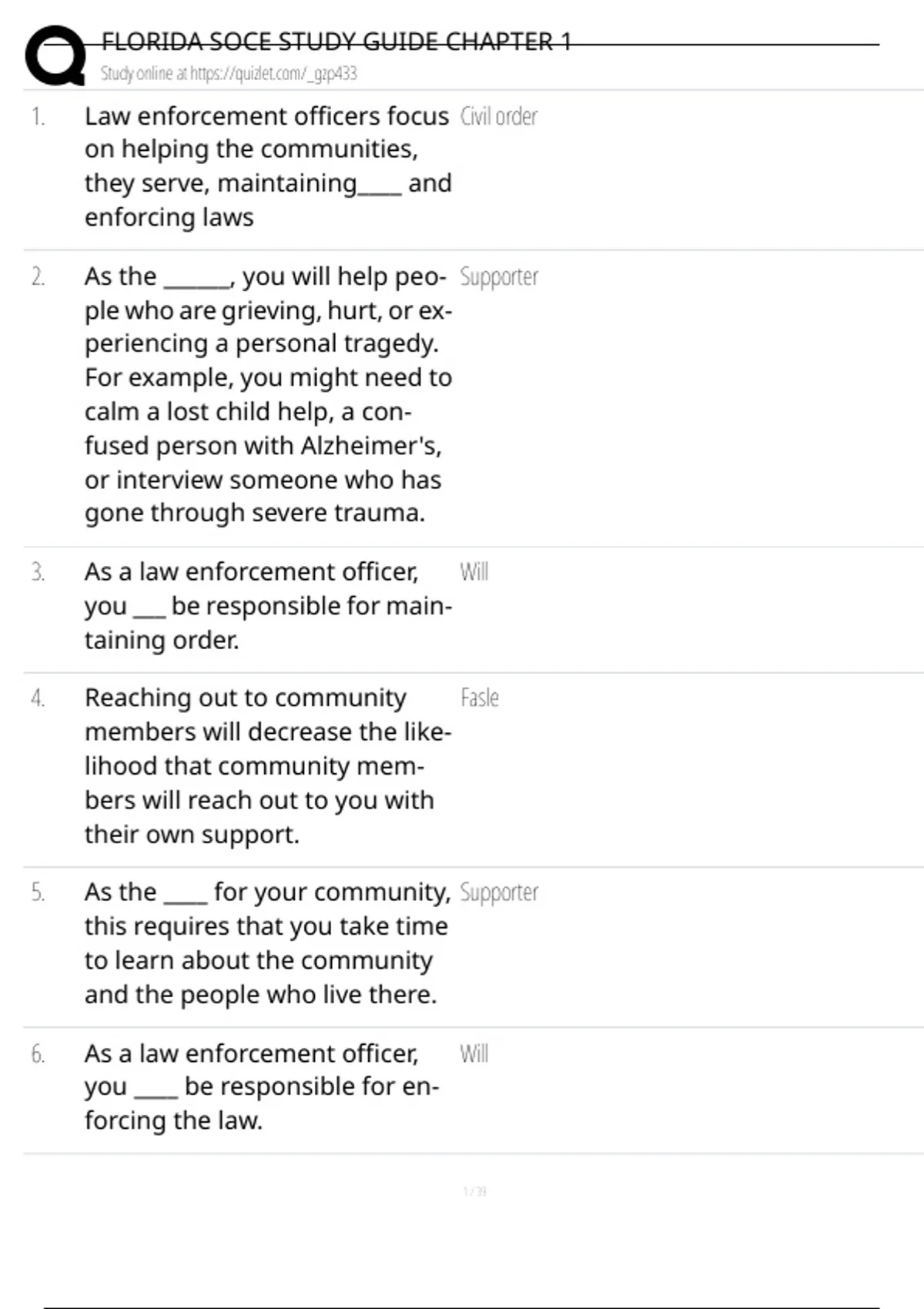This screenshot has height=1309, width=924.
Task: Click the reaching out to community question
Action: click(268, 765)
